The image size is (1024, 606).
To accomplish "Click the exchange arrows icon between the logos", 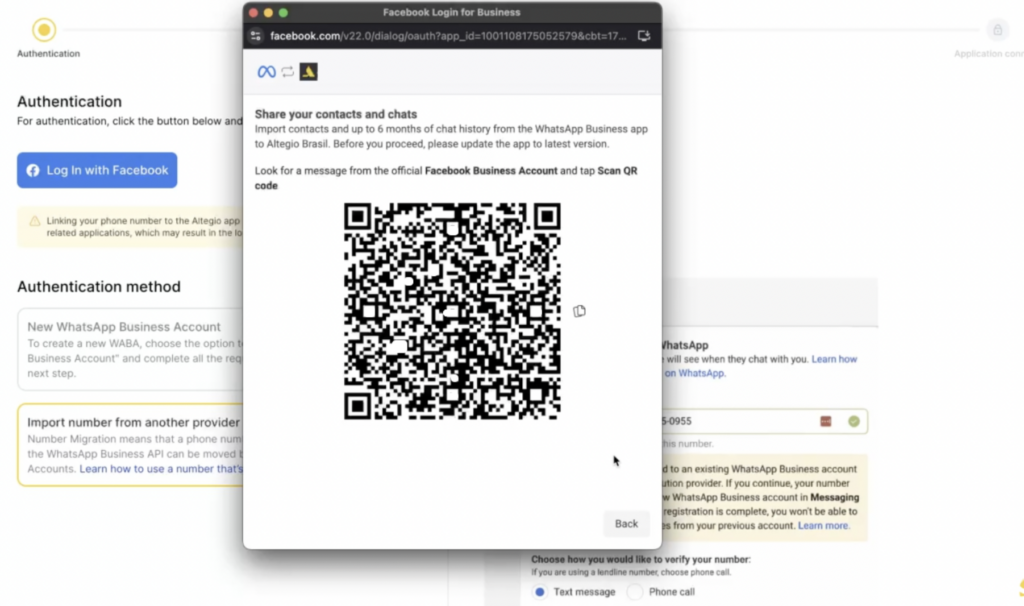I will click(x=287, y=72).
